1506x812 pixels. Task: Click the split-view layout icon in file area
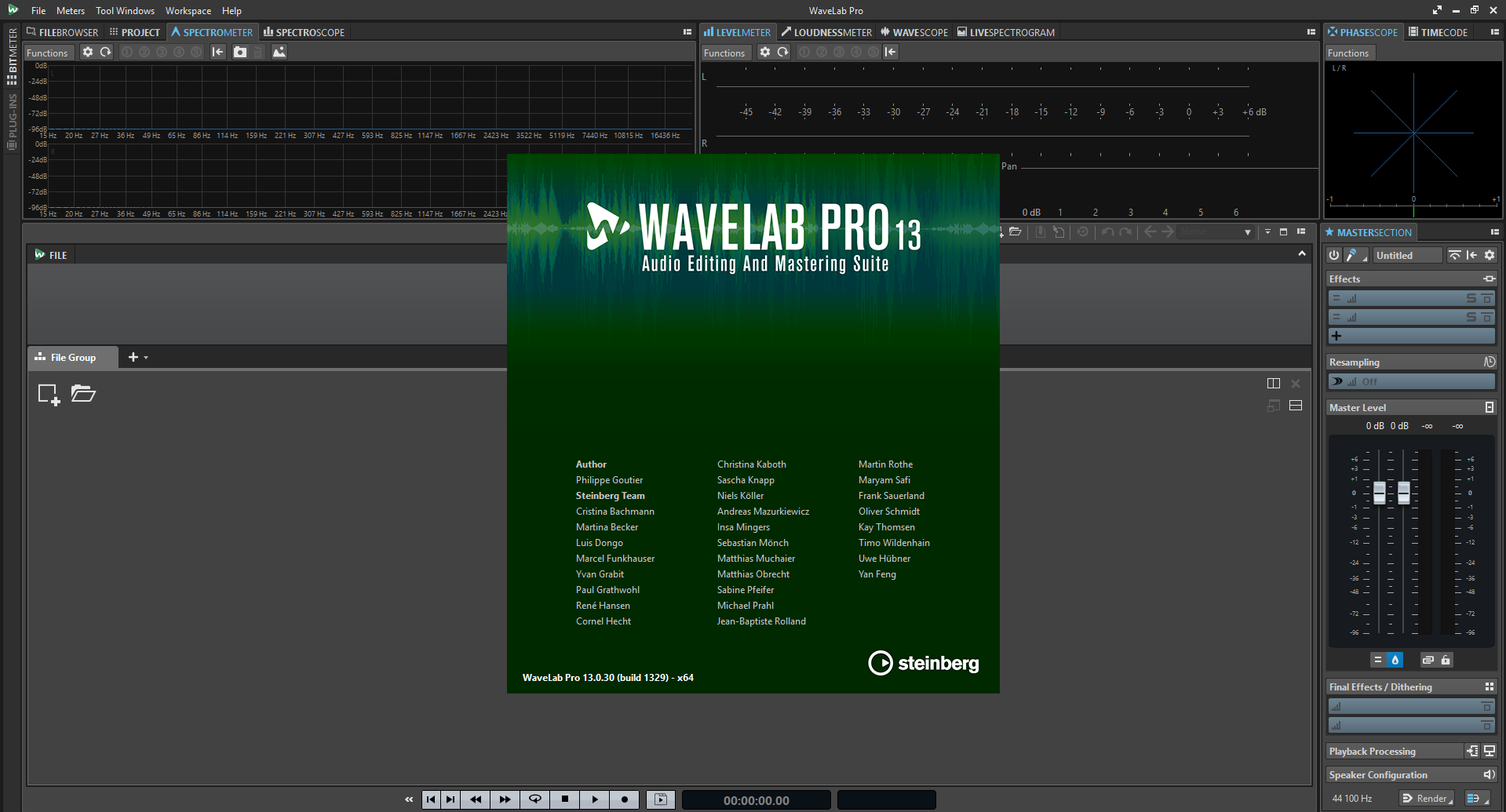[x=1274, y=384]
